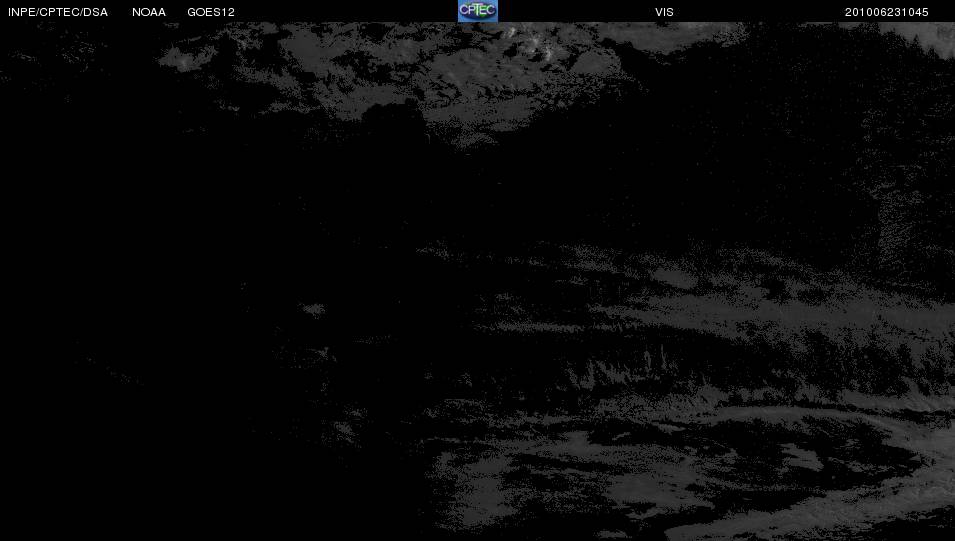Click the INPE/CPTEC/DSA header text
Viewport: 955px width, 541px height.
pyautogui.click(x=58, y=12)
